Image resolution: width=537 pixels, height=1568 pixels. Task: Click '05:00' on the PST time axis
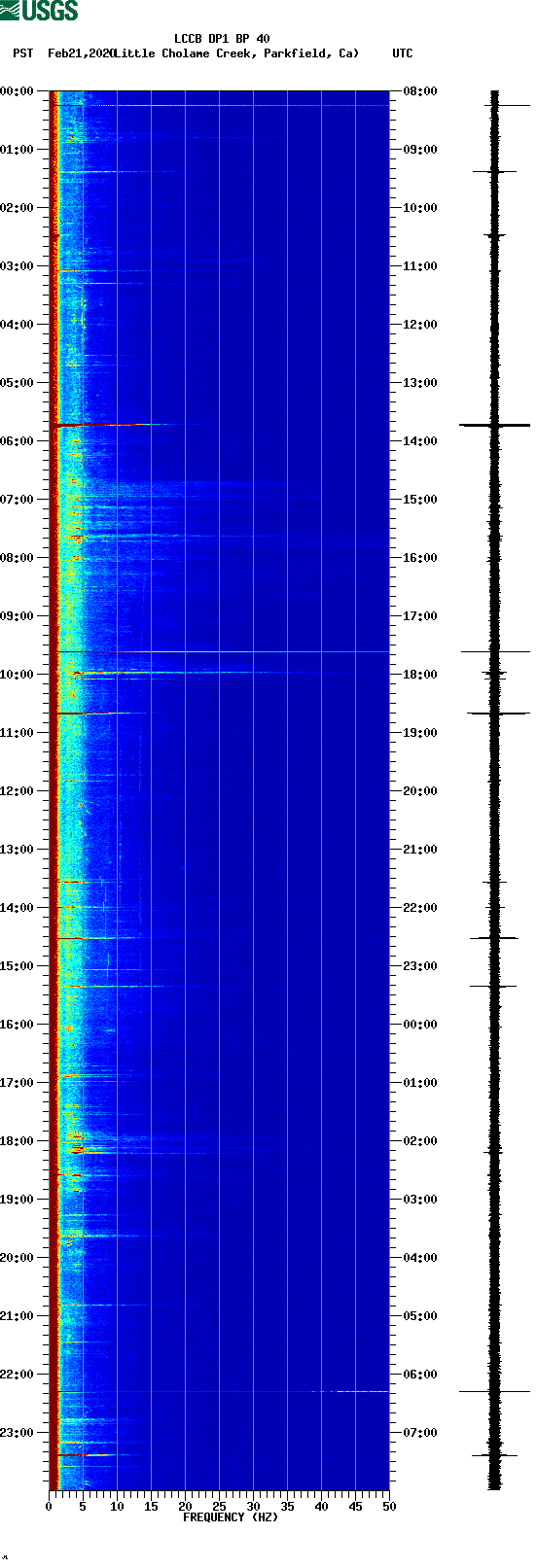18,383
